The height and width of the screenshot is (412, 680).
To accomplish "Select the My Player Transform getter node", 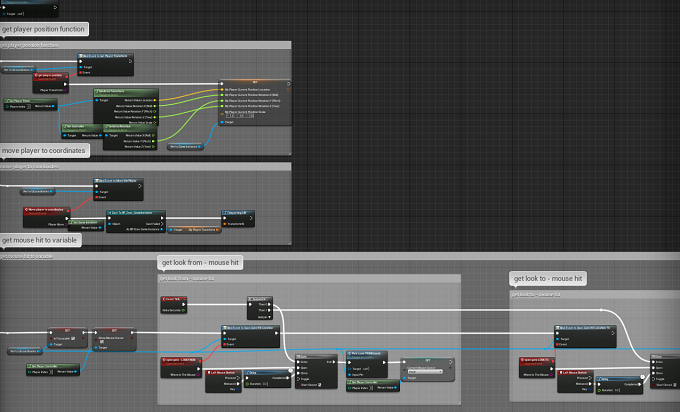I will pyautogui.click(x=194, y=230).
